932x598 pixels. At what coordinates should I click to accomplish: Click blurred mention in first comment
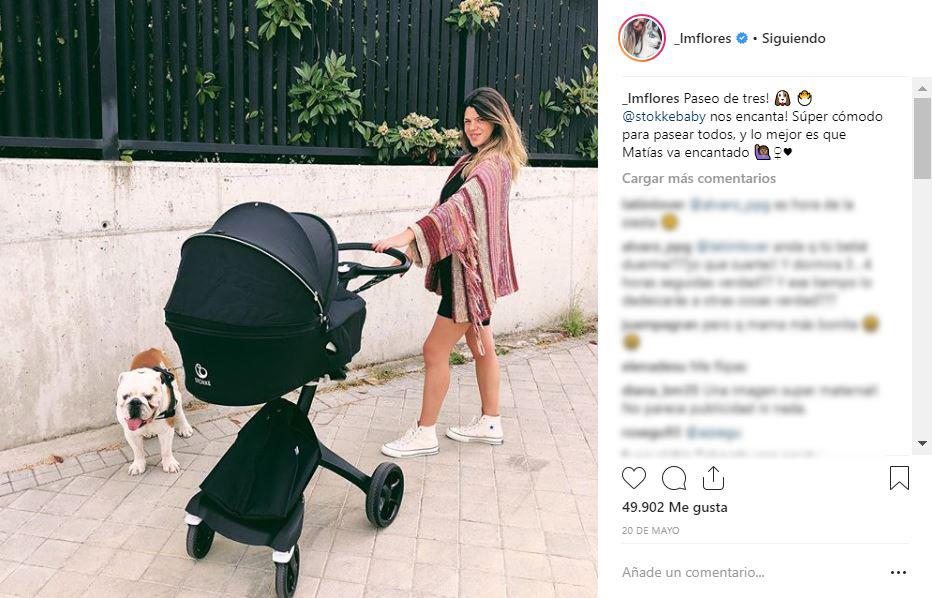pyautogui.click(x=730, y=205)
